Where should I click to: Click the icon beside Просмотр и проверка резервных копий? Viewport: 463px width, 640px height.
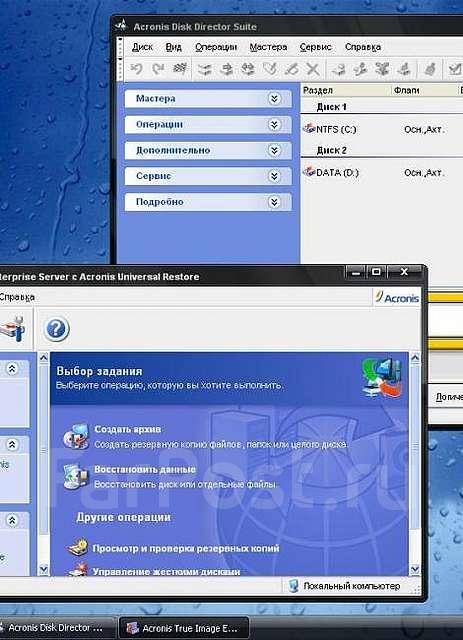[78, 547]
